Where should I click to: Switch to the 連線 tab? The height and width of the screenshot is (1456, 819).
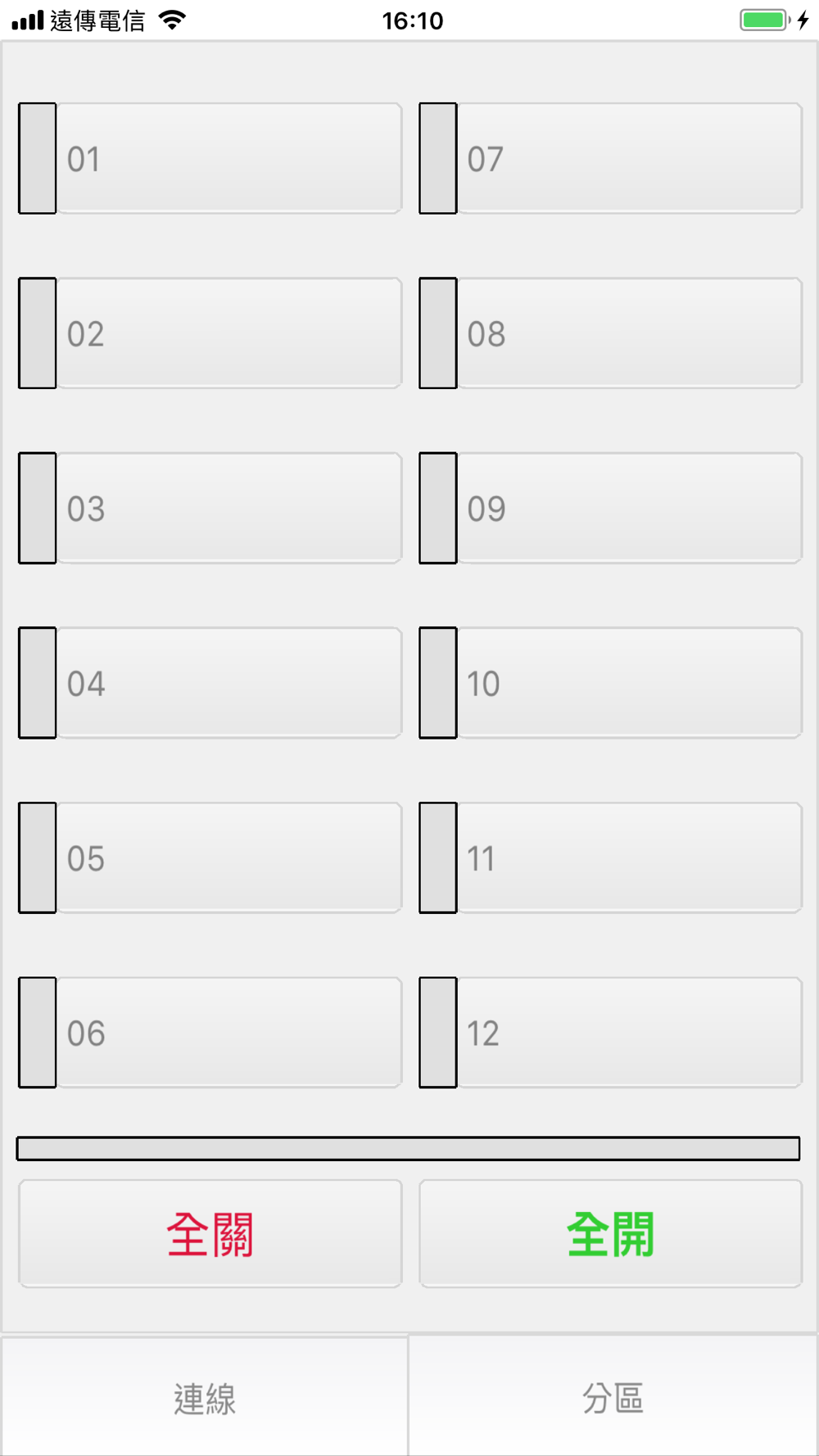(x=204, y=1398)
